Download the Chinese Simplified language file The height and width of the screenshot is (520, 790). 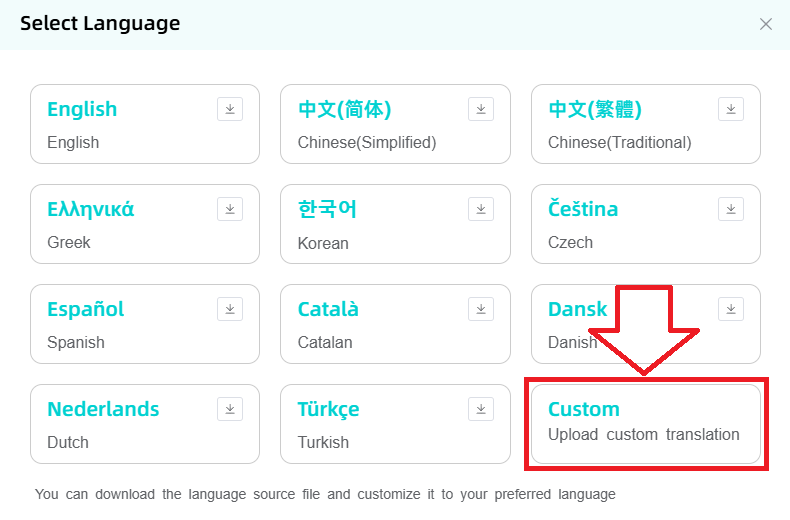(480, 109)
